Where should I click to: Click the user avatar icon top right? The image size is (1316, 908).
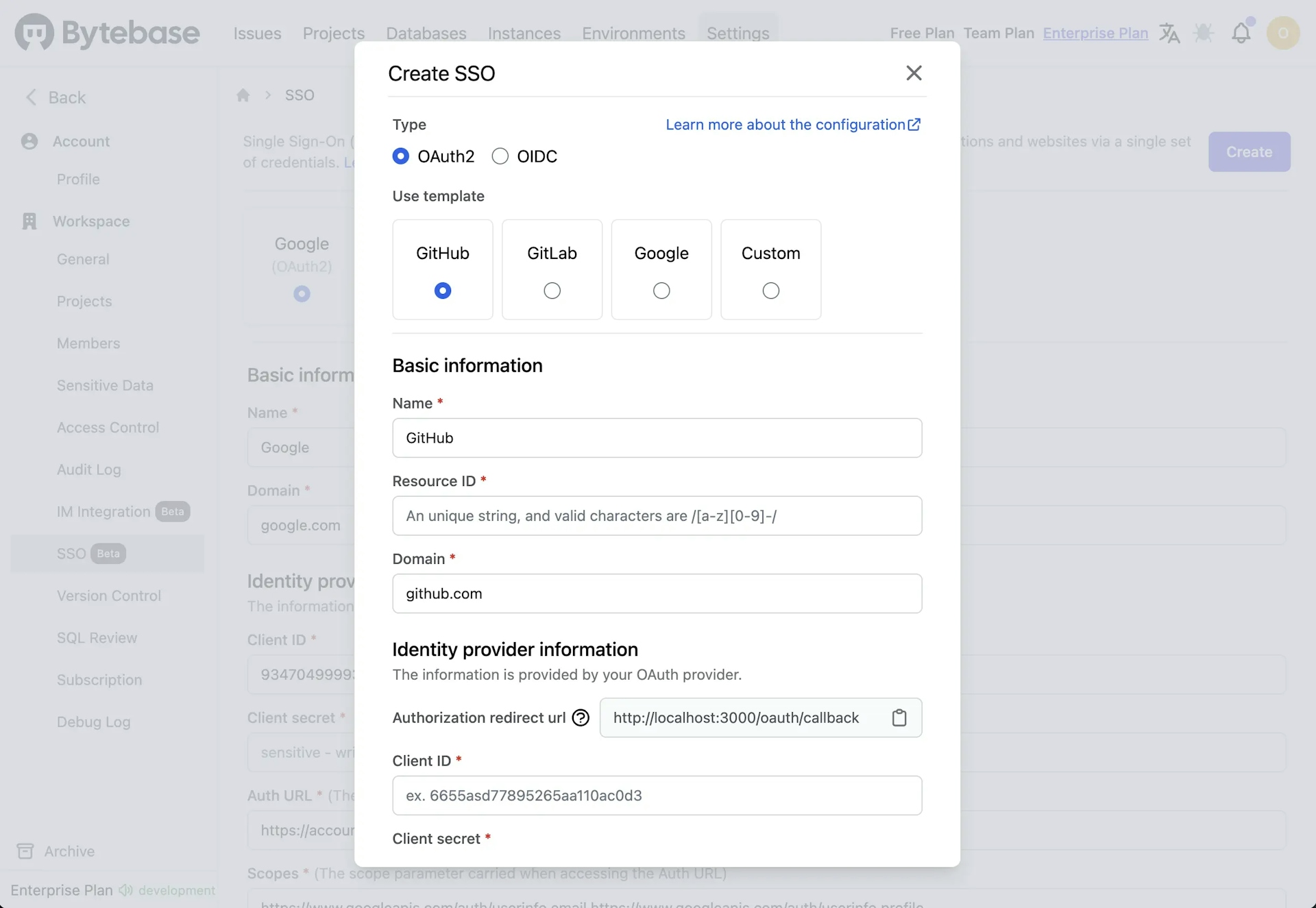(x=1285, y=32)
